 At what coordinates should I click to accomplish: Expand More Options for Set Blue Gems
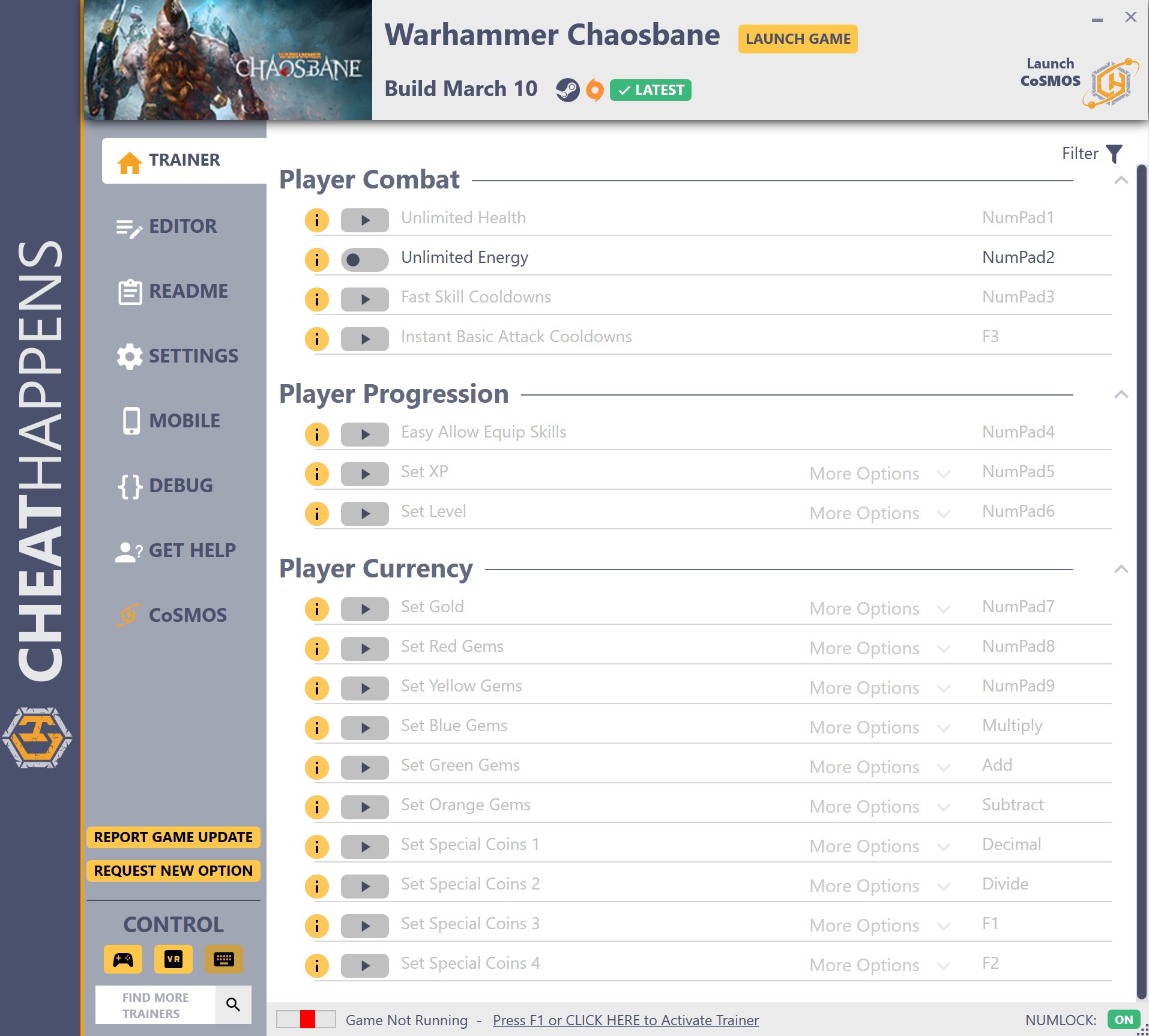coord(879,728)
